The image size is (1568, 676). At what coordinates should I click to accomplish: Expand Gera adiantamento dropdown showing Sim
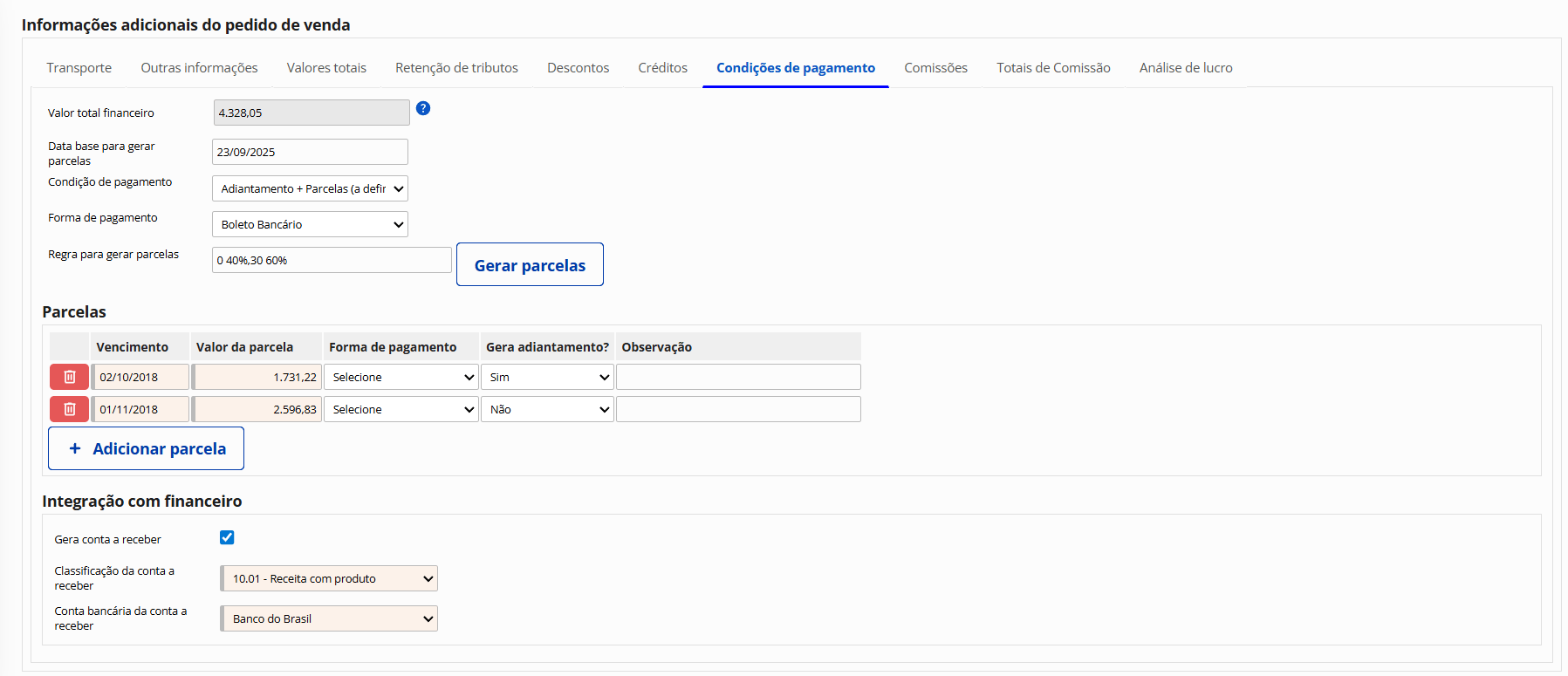pos(547,377)
